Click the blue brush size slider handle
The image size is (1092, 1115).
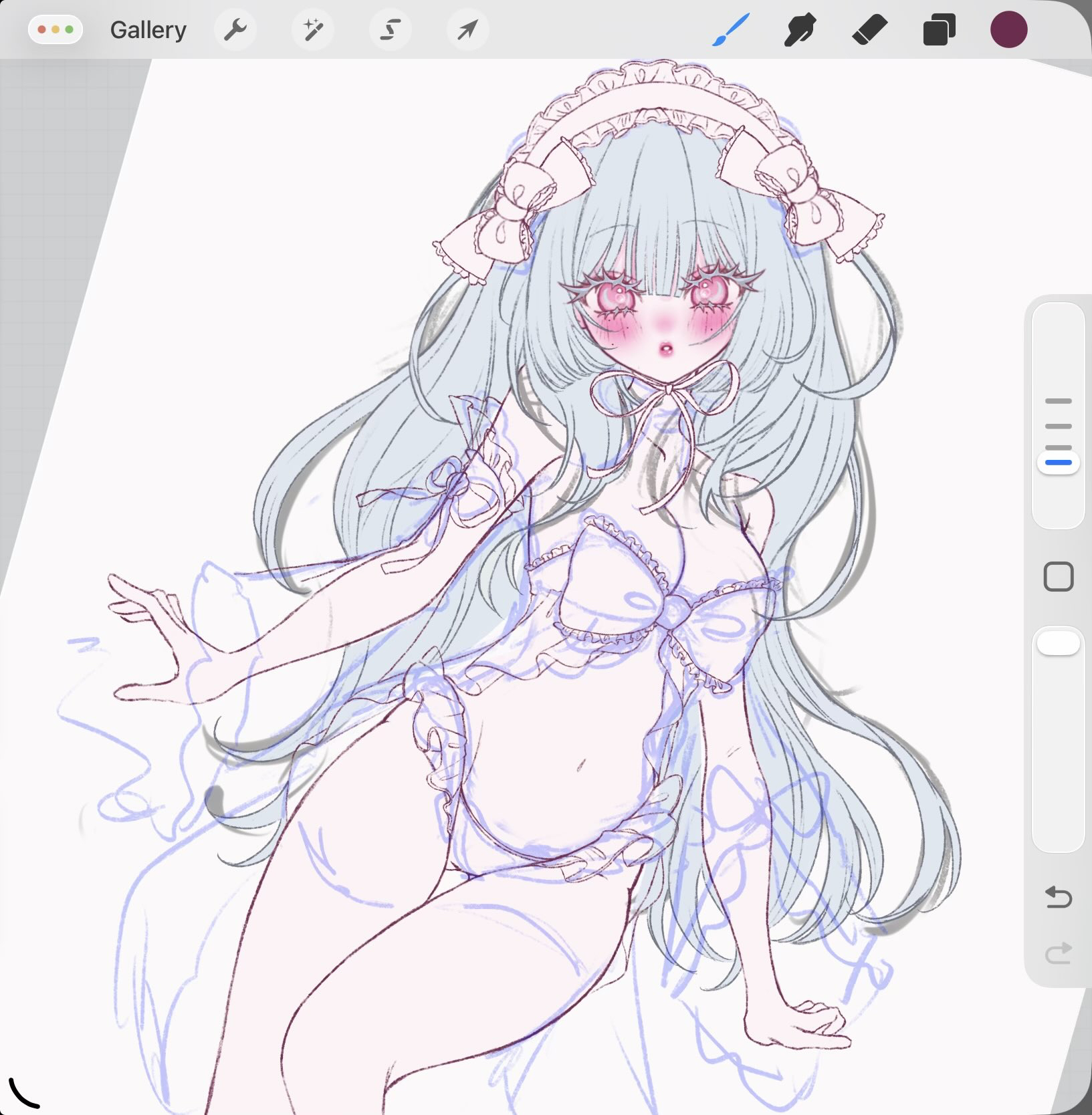tap(1058, 463)
